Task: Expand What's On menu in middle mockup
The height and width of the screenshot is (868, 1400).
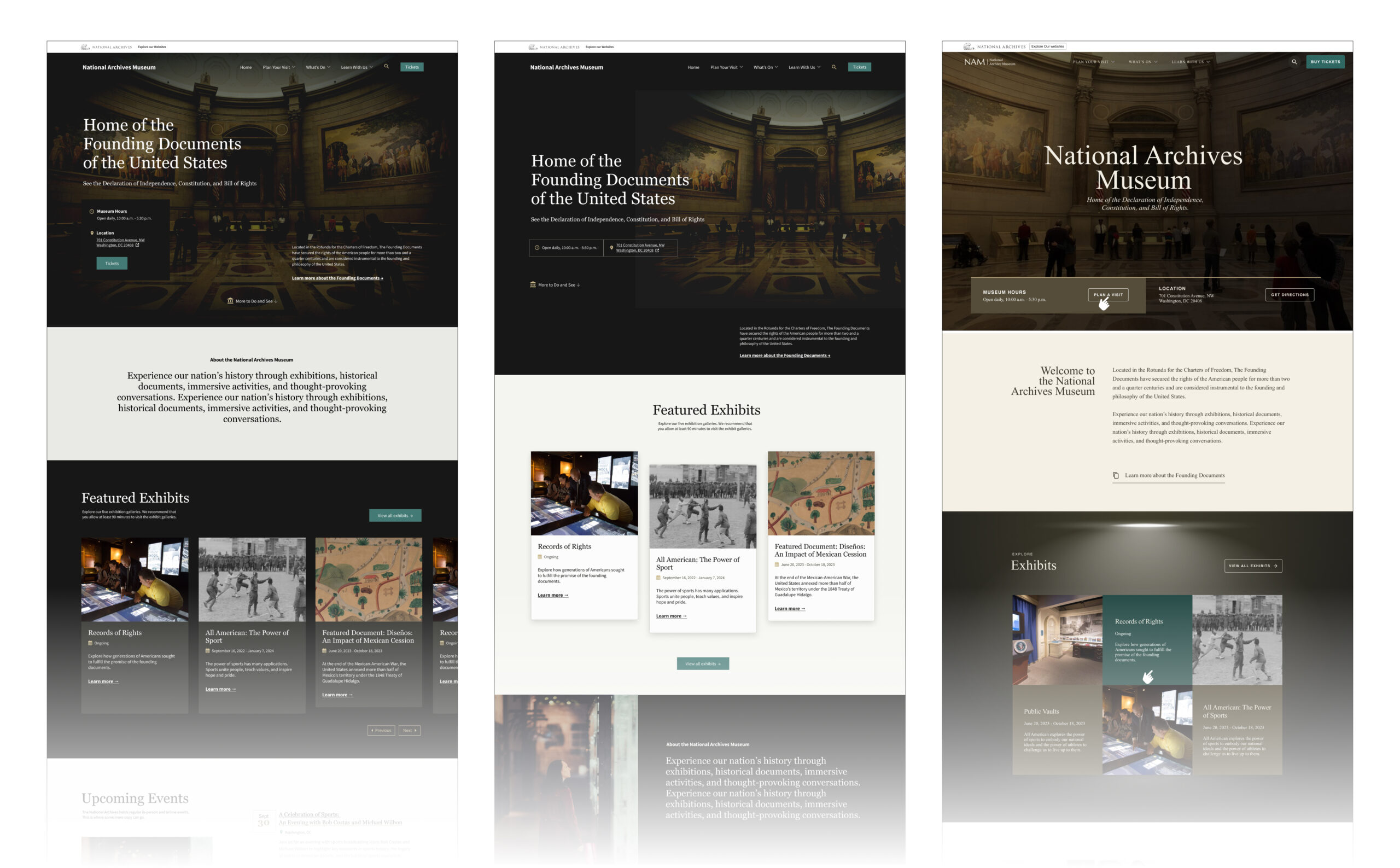Action: [766, 67]
